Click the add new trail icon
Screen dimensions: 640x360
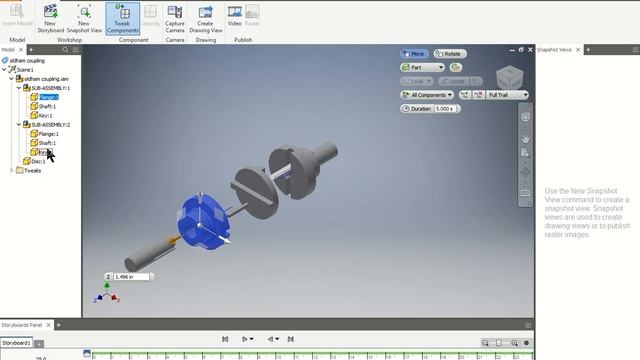[464, 95]
